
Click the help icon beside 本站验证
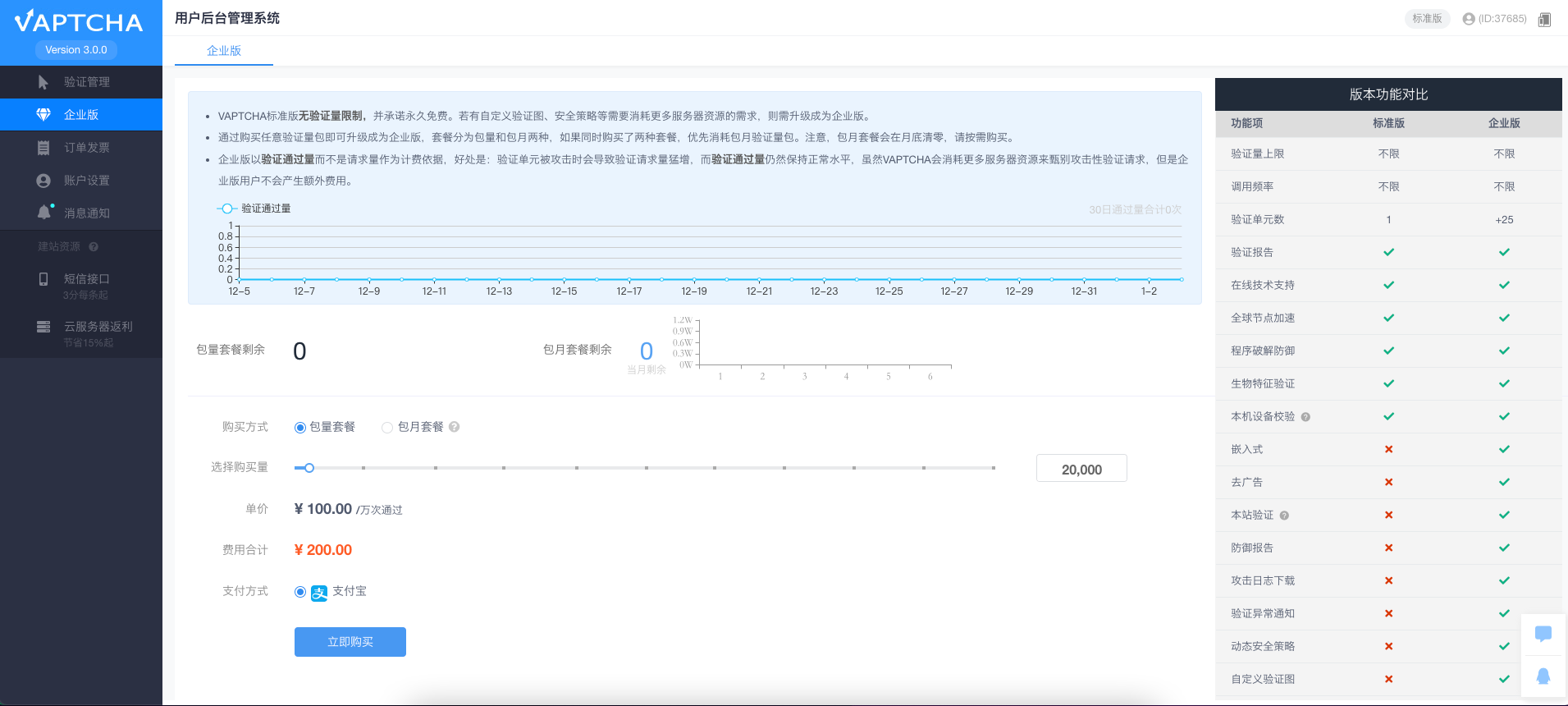point(1284,516)
